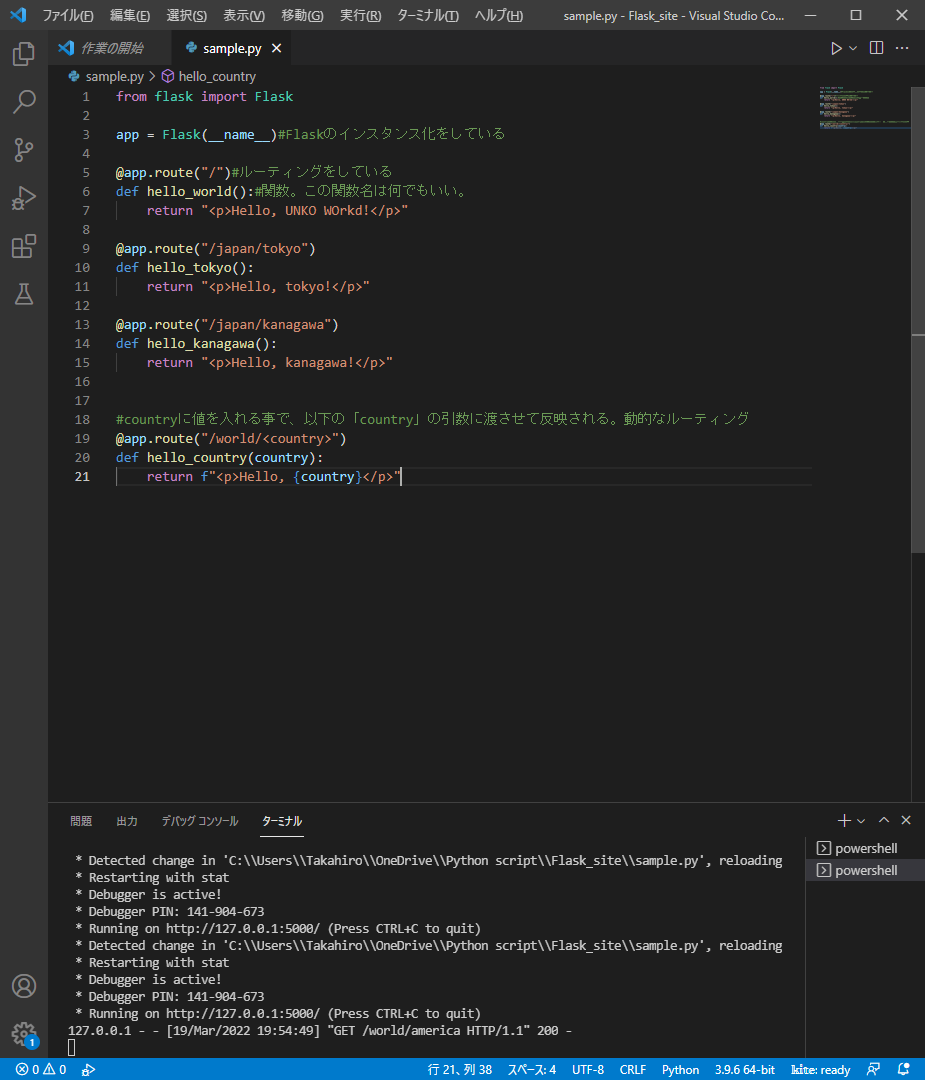Screen dimensions: 925x1080
Task: Open the Source Control view
Action: pos(24,150)
